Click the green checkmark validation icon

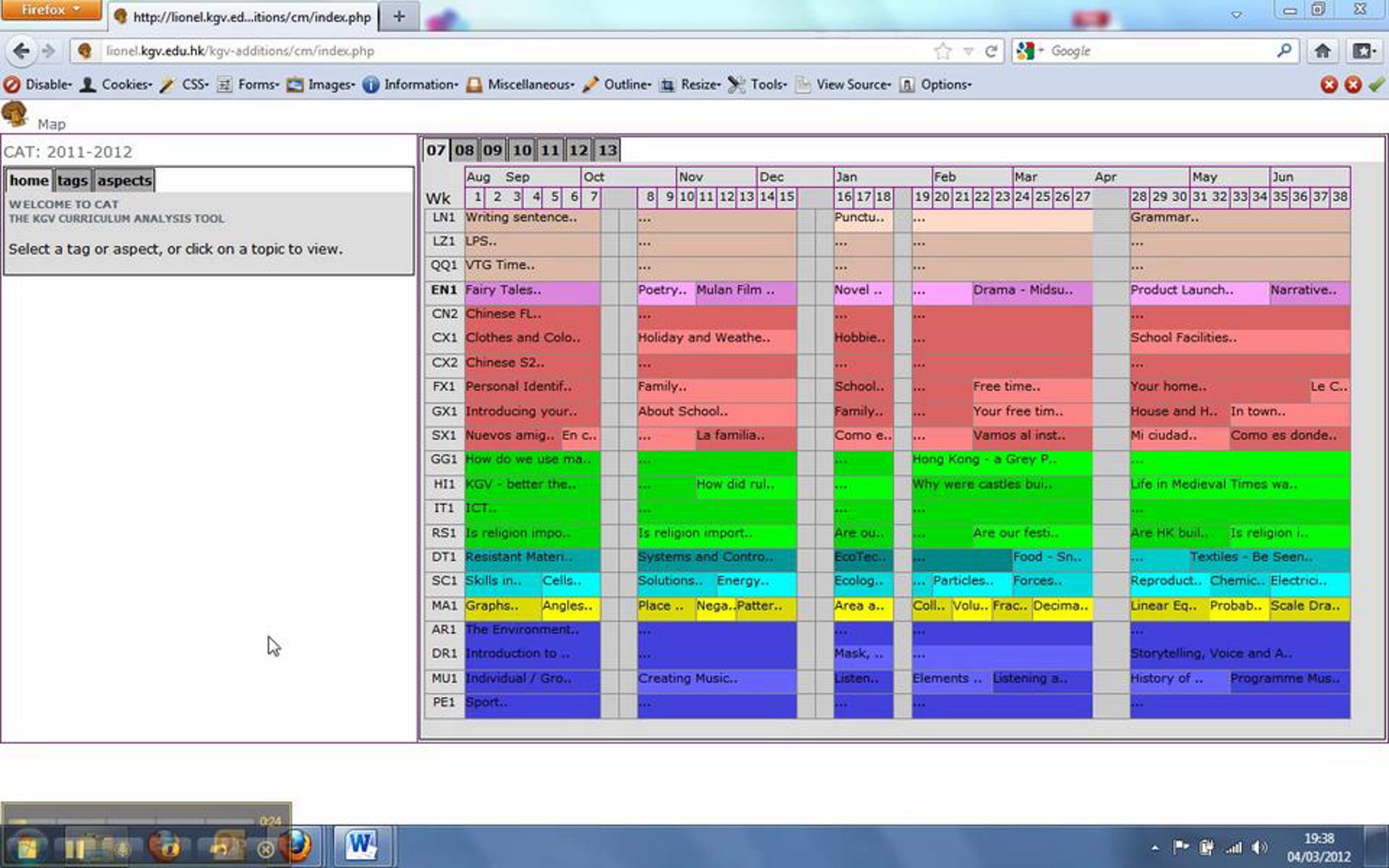[x=1377, y=85]
